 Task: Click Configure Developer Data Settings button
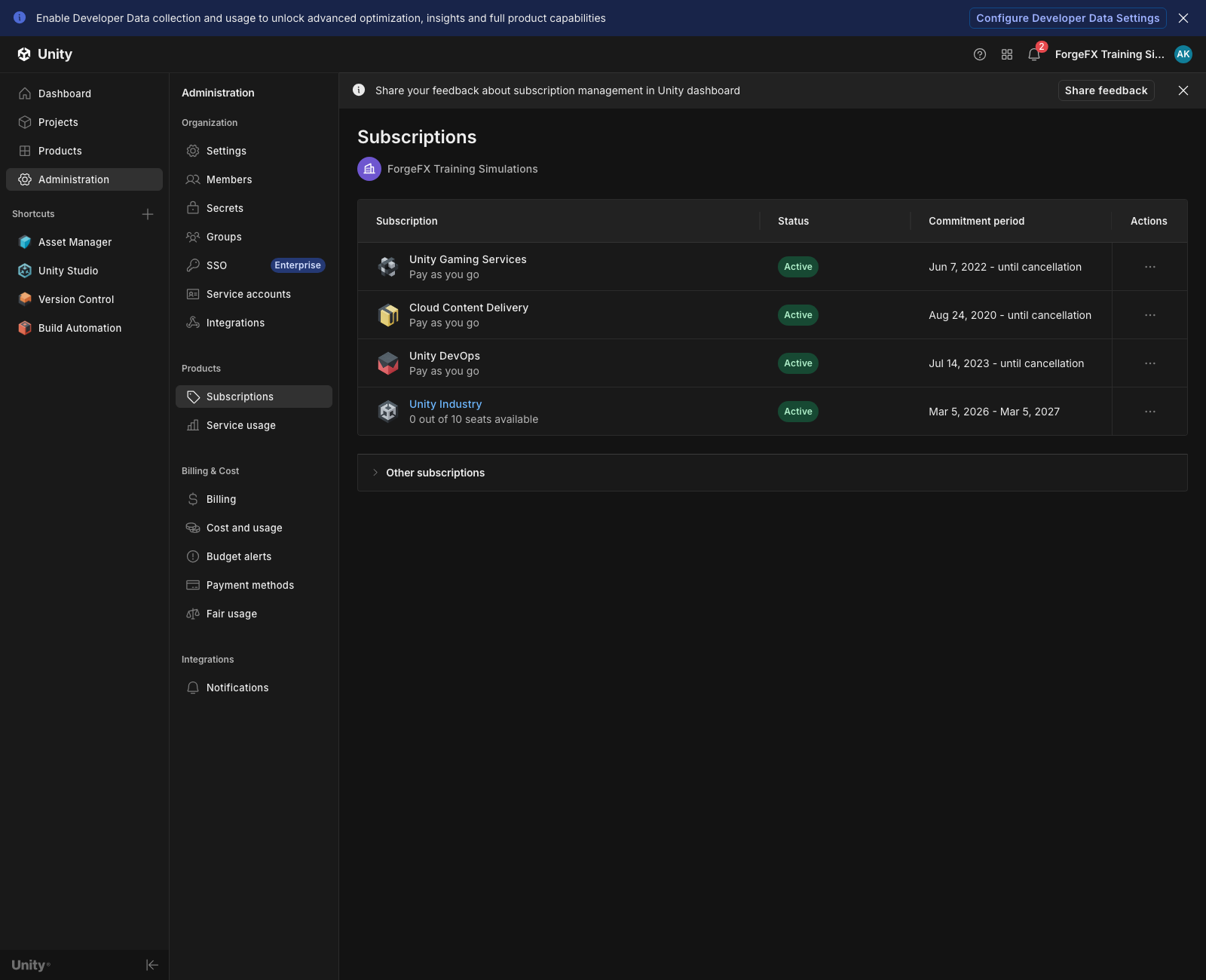pyautogui.click(x=1067, y=18)
